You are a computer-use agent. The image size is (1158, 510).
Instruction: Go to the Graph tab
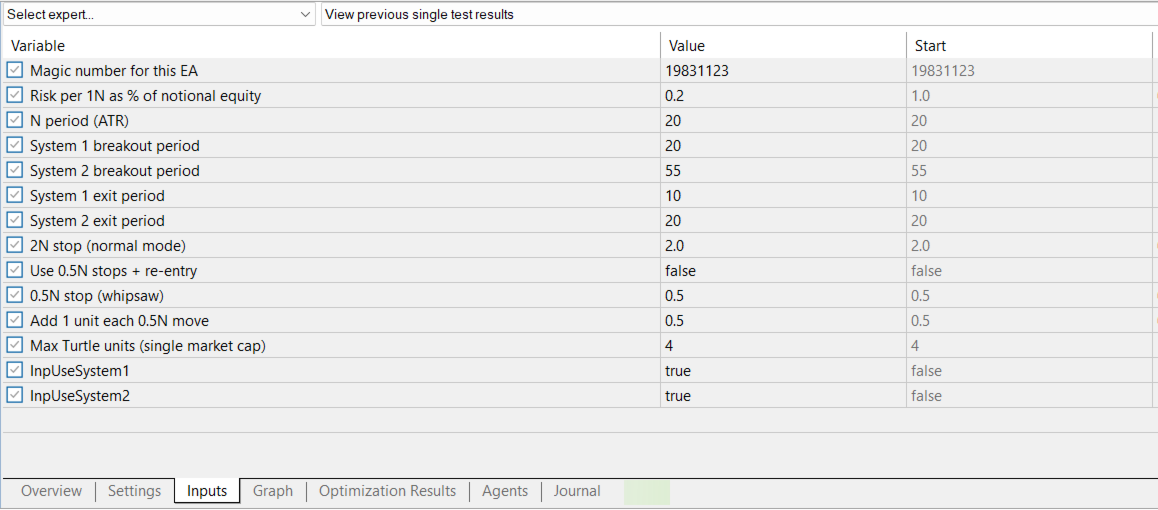click(273, 491)
